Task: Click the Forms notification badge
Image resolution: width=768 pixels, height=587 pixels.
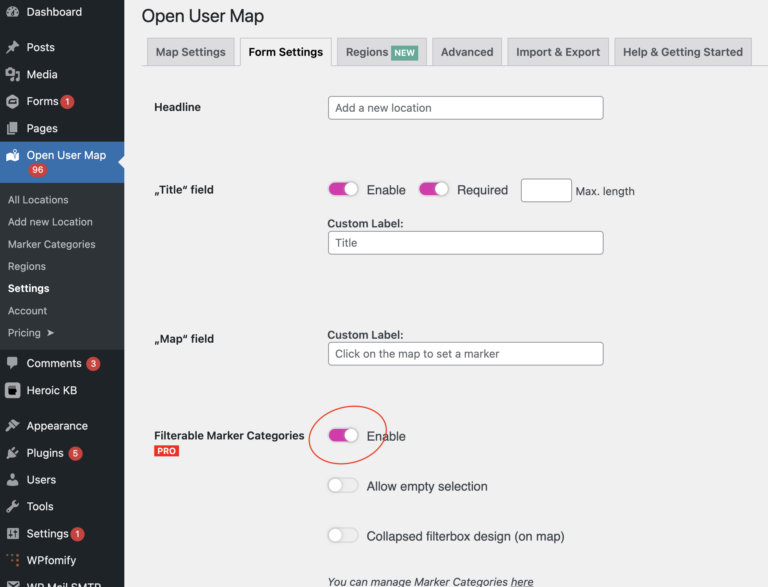Action: pos(67,101)
